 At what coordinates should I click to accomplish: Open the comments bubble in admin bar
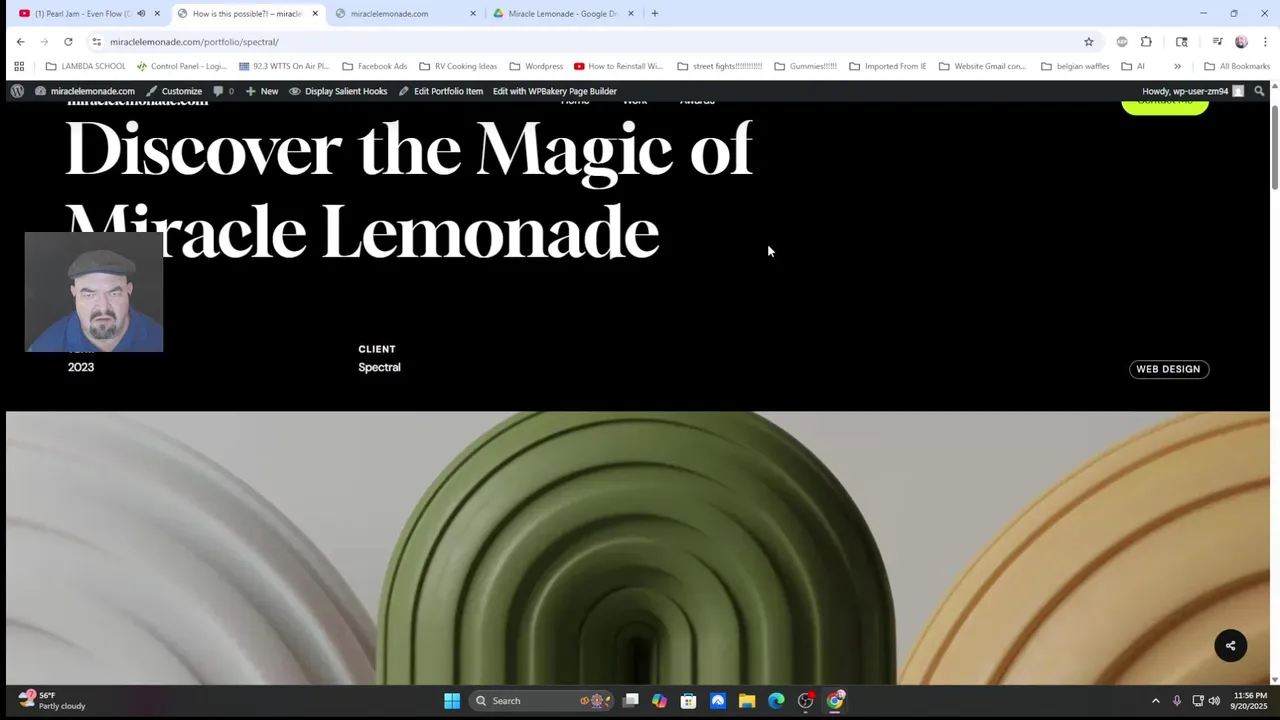[x=223, y=91]
